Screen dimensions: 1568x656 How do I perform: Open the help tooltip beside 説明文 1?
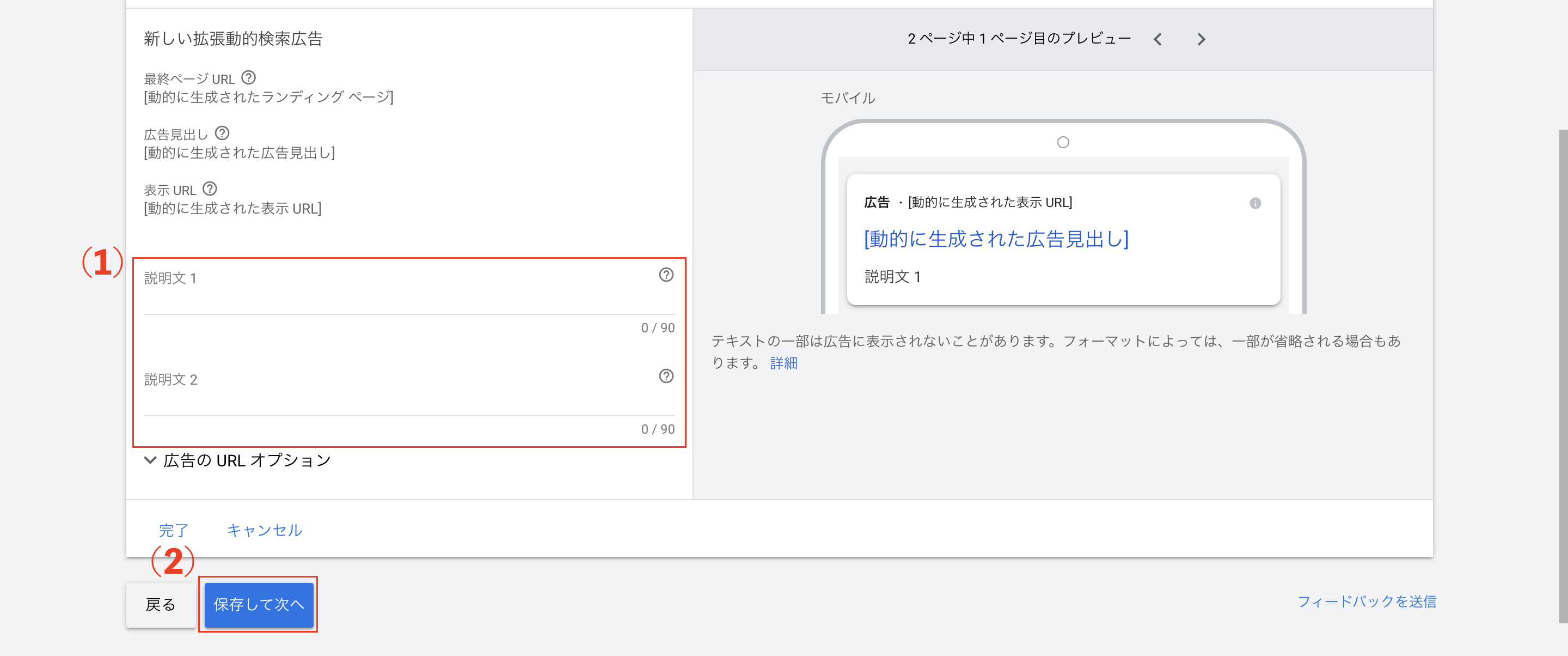[665, 275]
